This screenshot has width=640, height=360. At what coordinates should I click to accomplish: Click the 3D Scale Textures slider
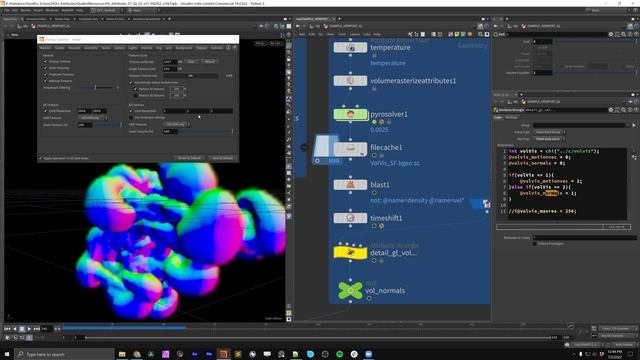click(x=206, y=131)
